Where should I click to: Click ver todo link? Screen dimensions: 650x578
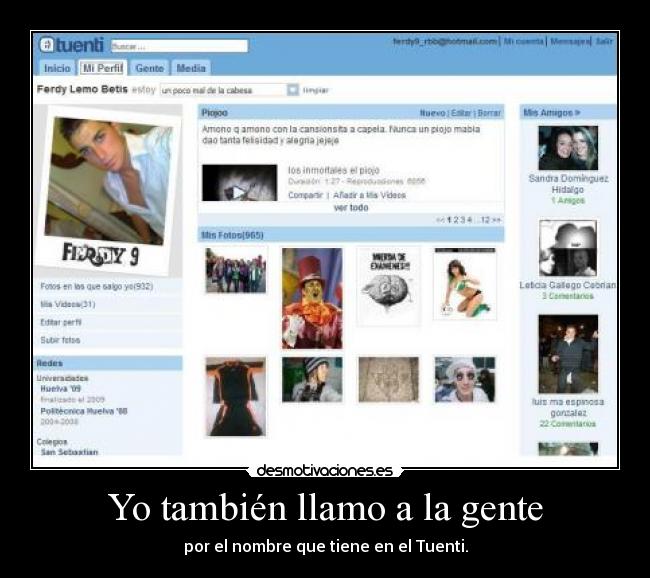tap(351, 208)
